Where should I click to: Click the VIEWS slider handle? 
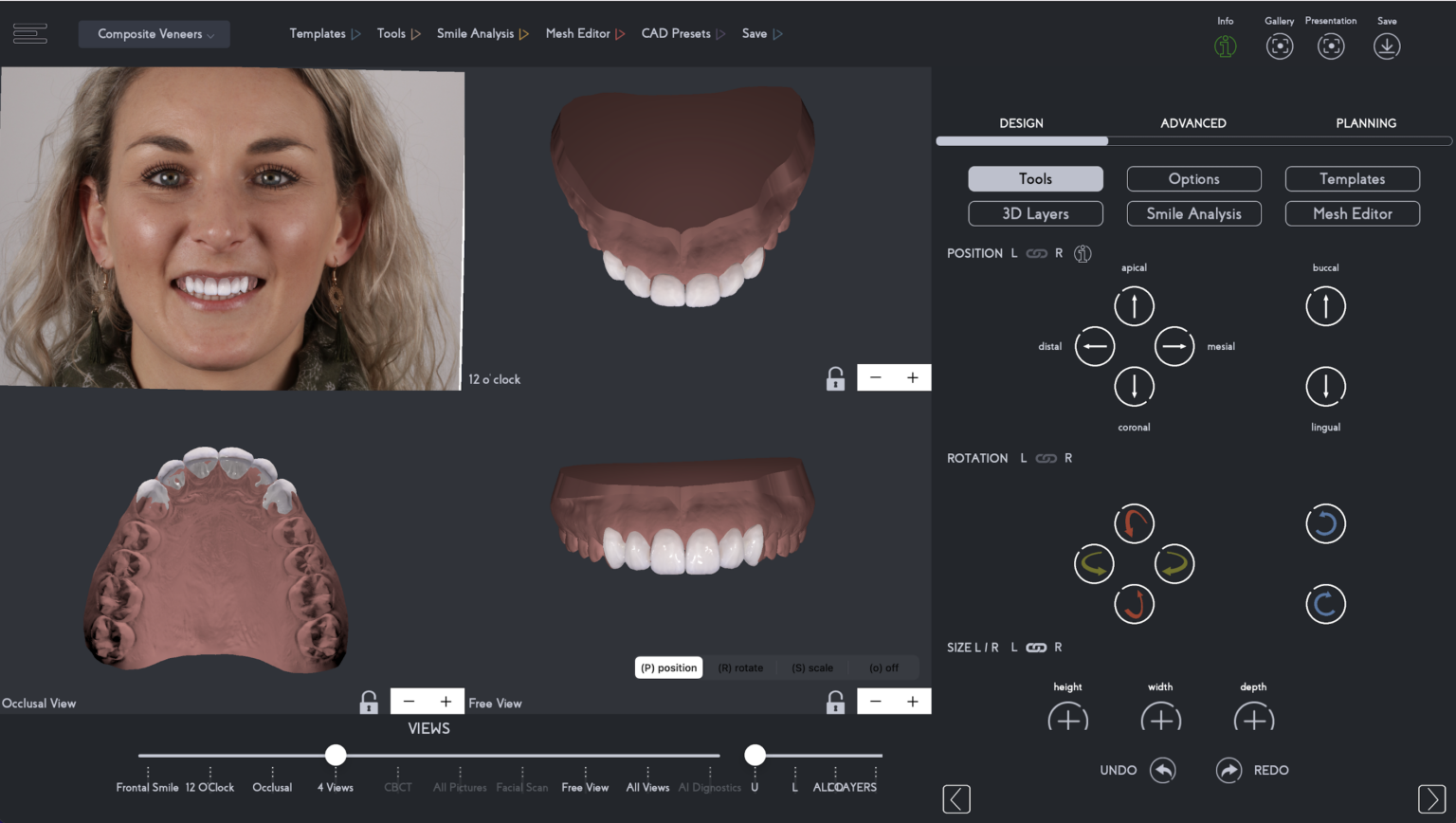pos(335,755)
